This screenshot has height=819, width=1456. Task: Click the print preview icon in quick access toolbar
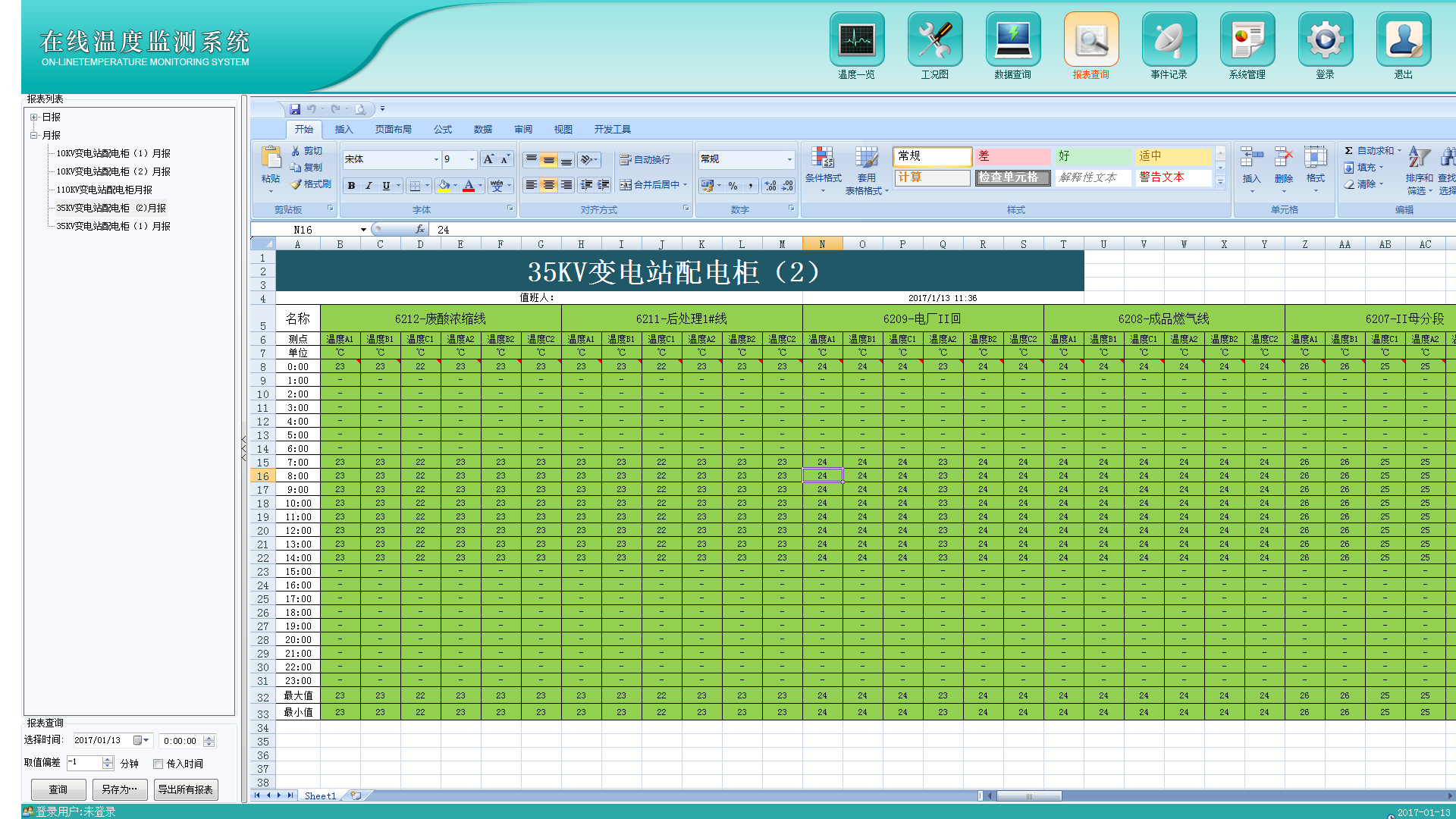click(361, 109)
